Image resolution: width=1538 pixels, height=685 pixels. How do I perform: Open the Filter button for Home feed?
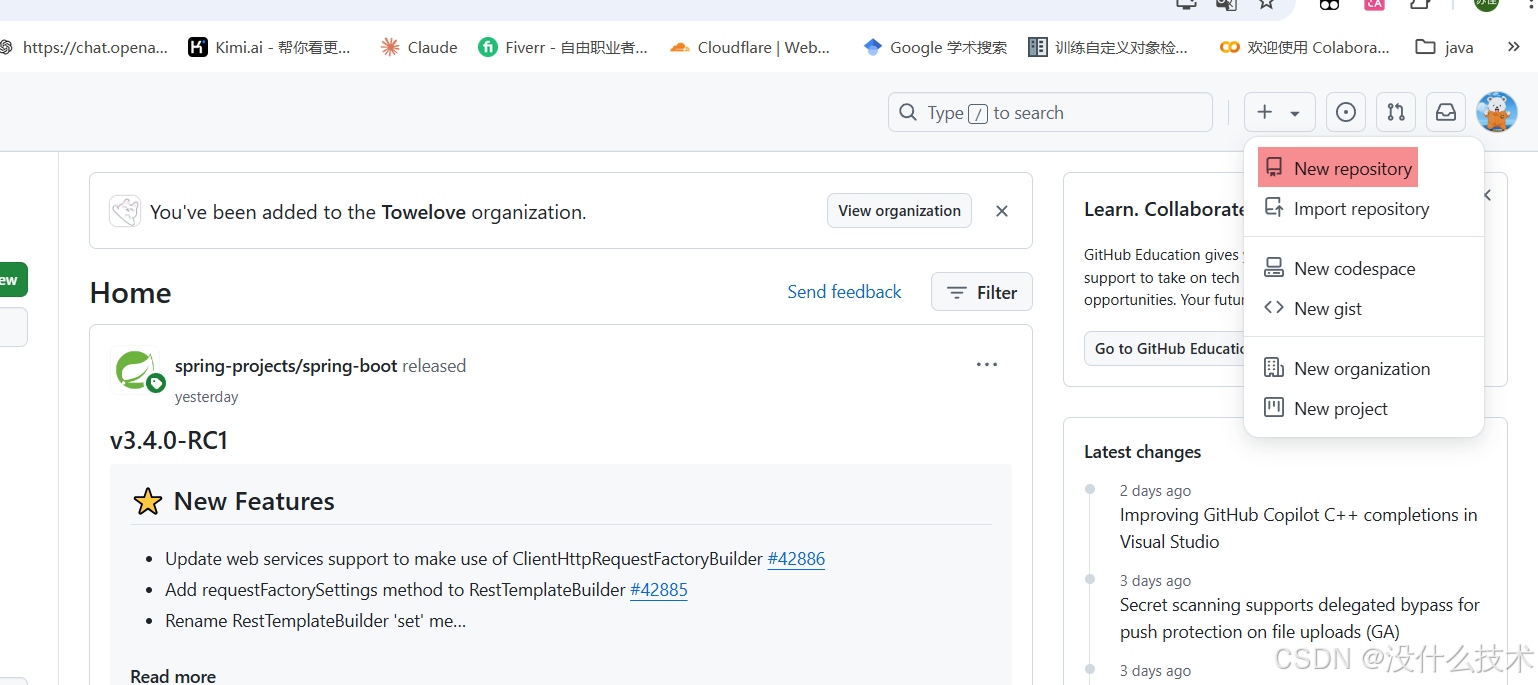(982, 292)
